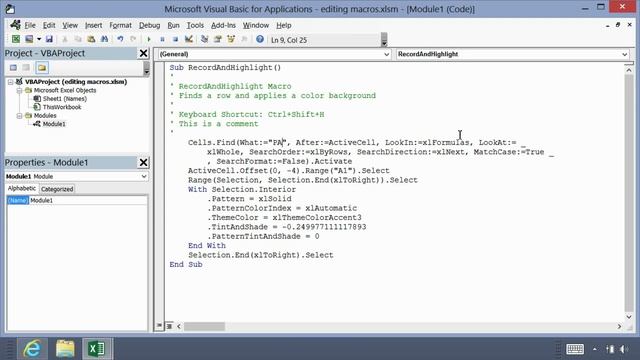640x360 pixels.
Task: Save the project with the disk icon
Action: [49, 39]
